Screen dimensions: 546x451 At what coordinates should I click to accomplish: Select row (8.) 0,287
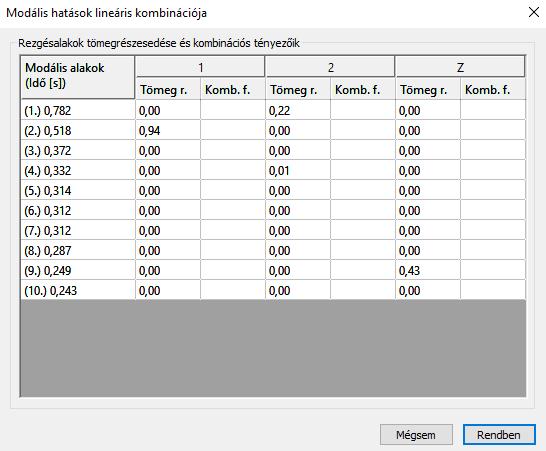click(78, 251)
